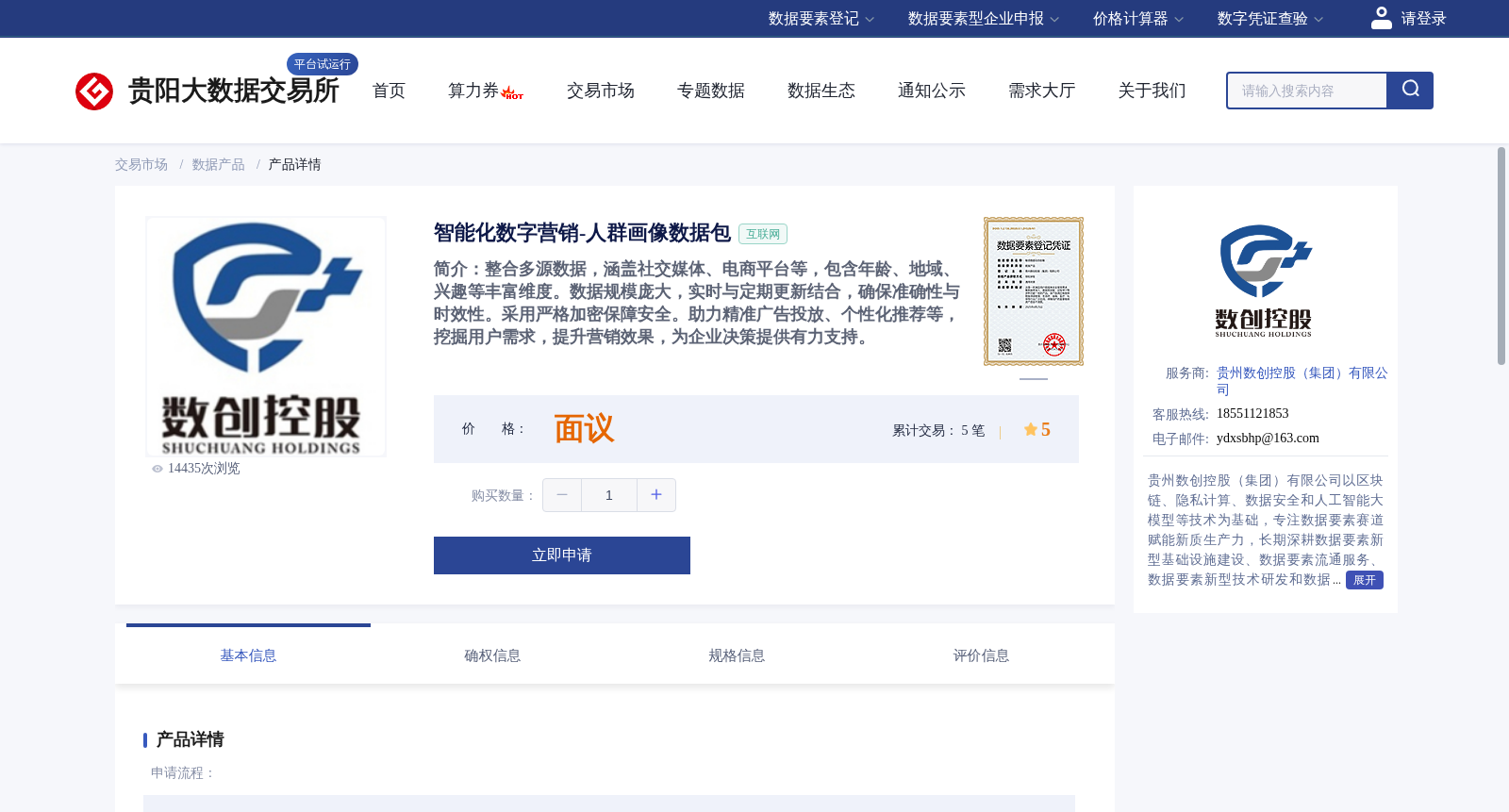Expand the 价格计算器 dropdown
Viewport: 1509px width, 812px height.
pyautogui.click(x=1138, y=19)
